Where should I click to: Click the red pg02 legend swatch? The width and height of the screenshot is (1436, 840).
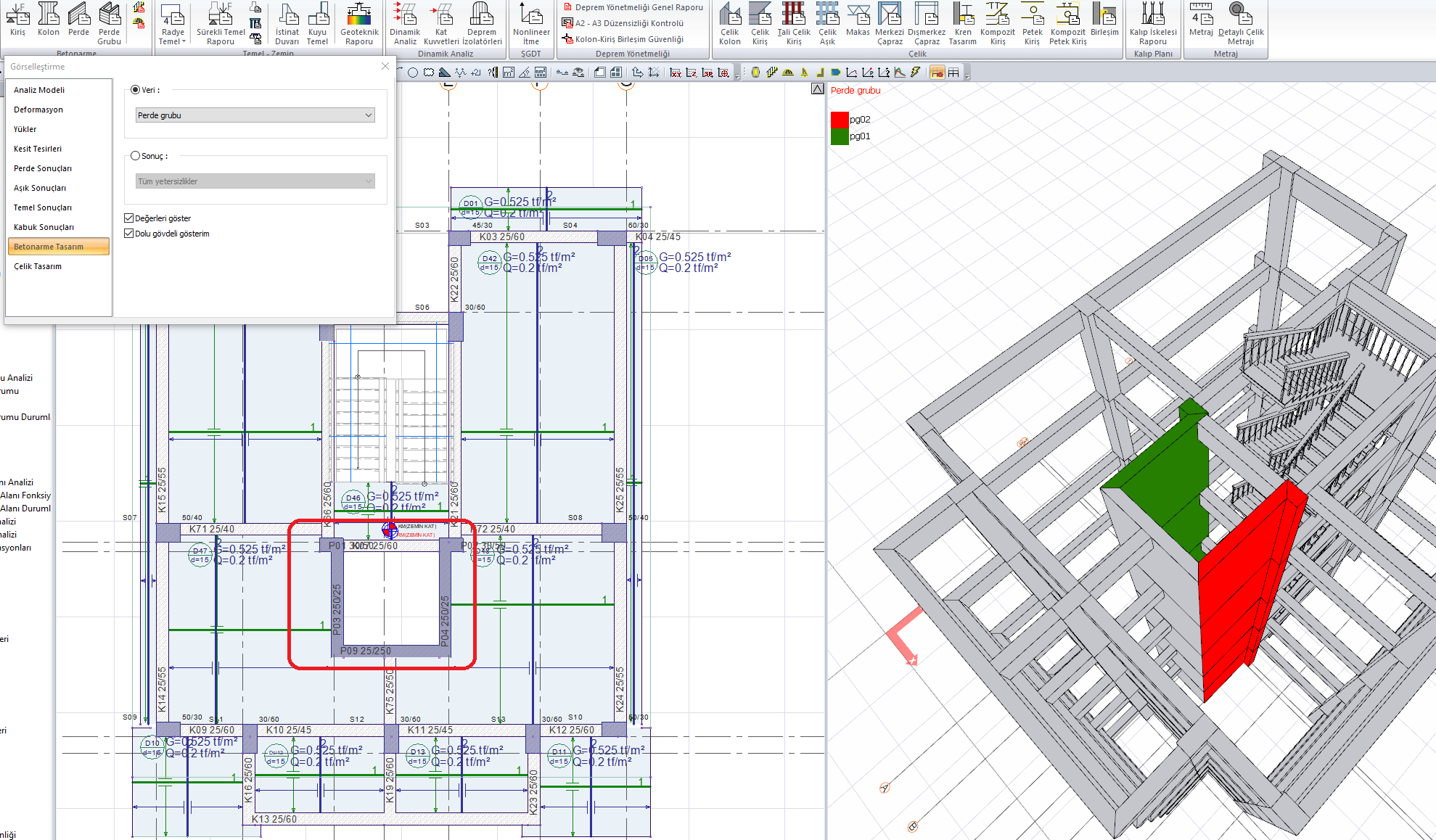[x=840, y=120]
